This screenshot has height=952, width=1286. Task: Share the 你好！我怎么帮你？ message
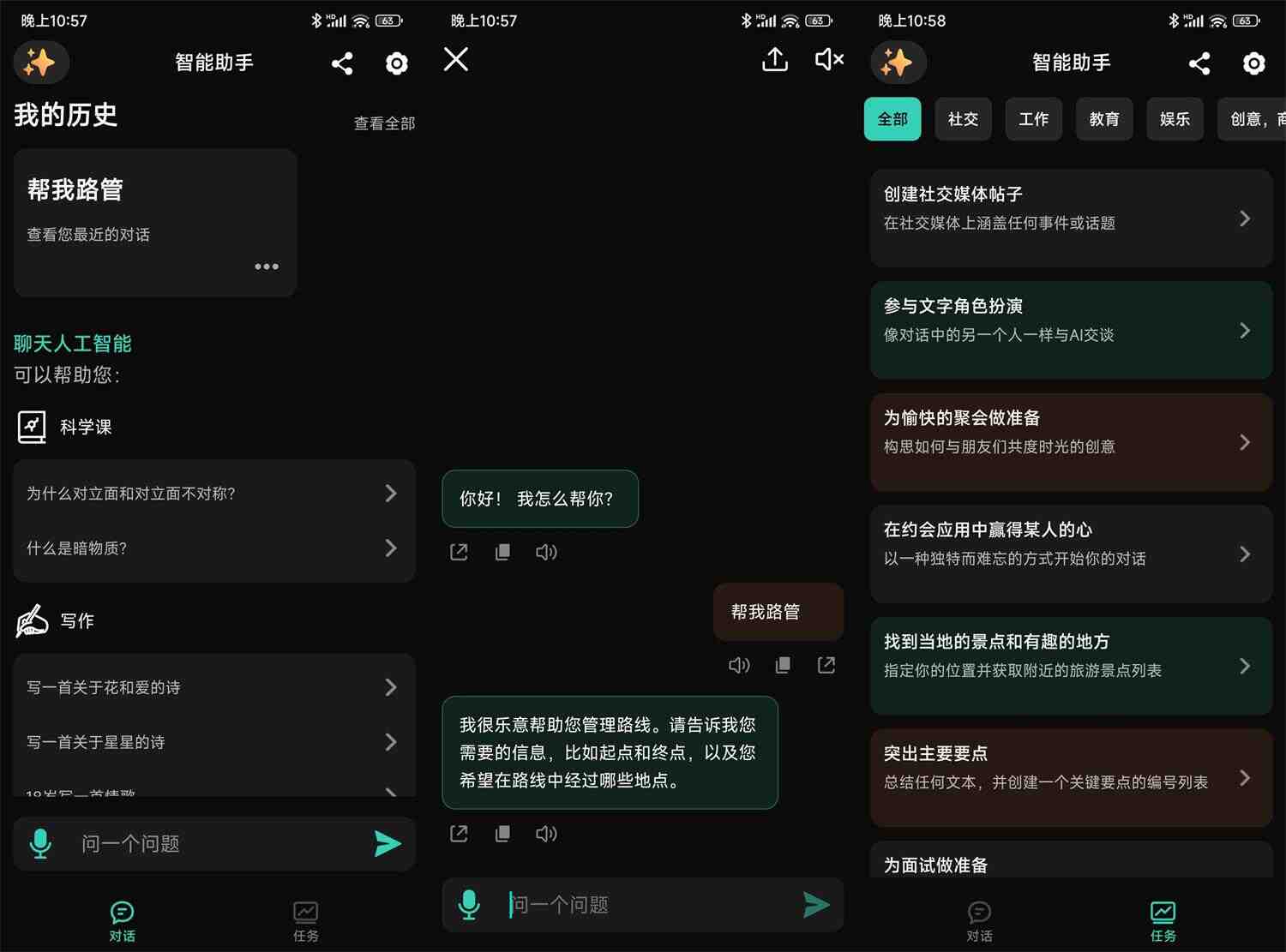[x=460, y=552]
